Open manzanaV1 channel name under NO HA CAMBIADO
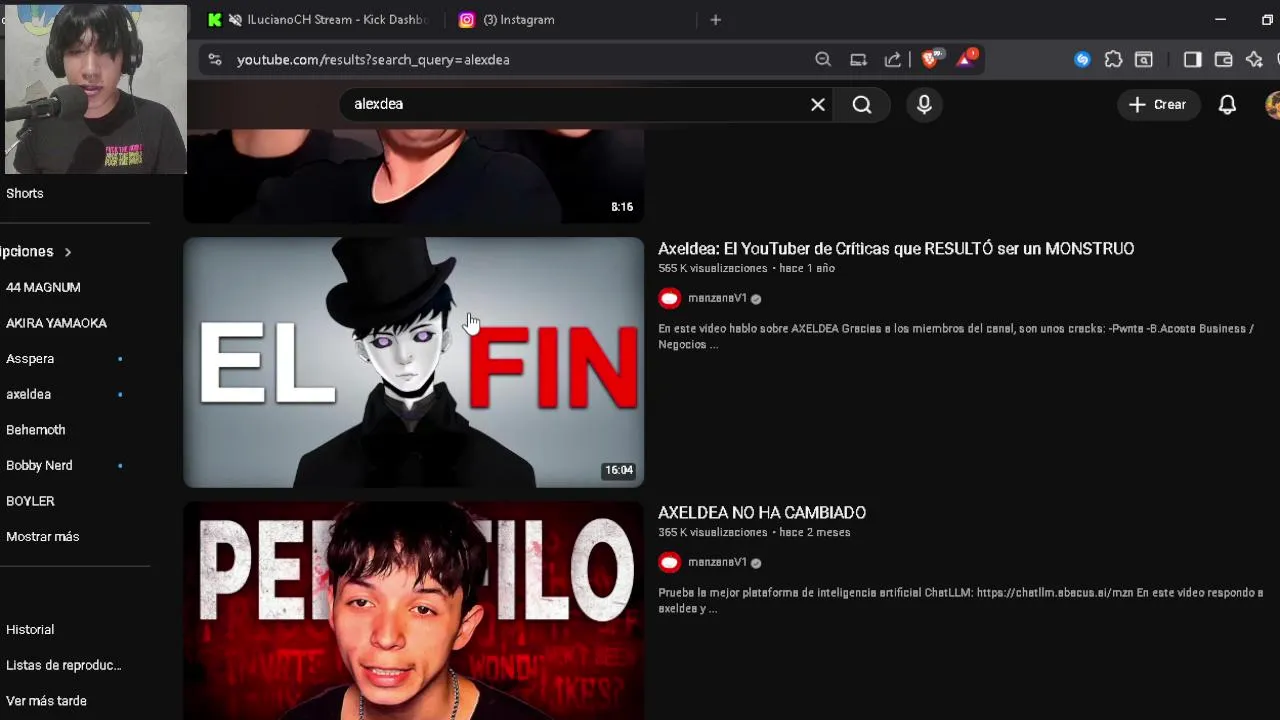 click(x=717, y=562)
